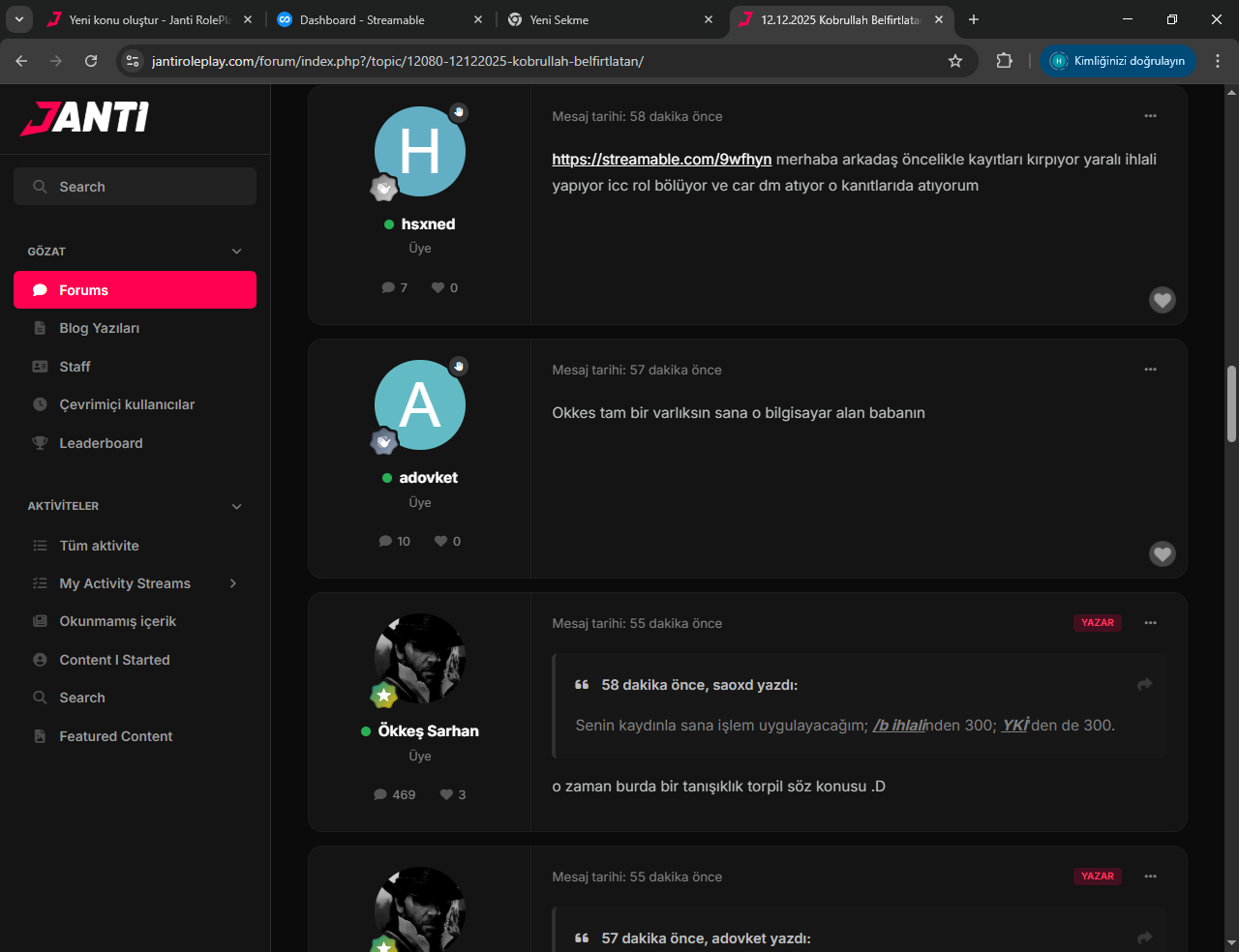Jump to saoxd's quoted post arrow

[x=1145, y=684]
